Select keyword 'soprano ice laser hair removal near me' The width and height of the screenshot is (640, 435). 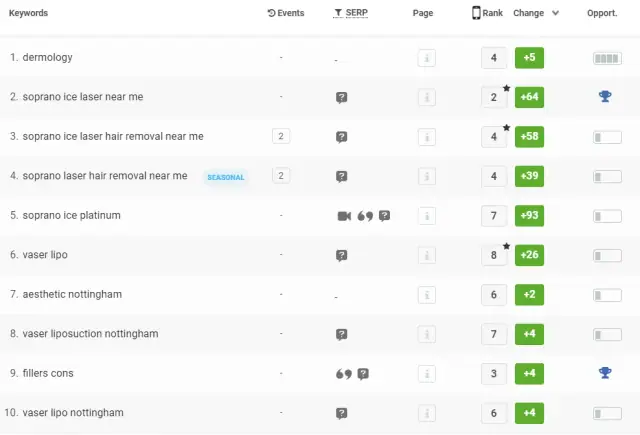coord(113,136)
